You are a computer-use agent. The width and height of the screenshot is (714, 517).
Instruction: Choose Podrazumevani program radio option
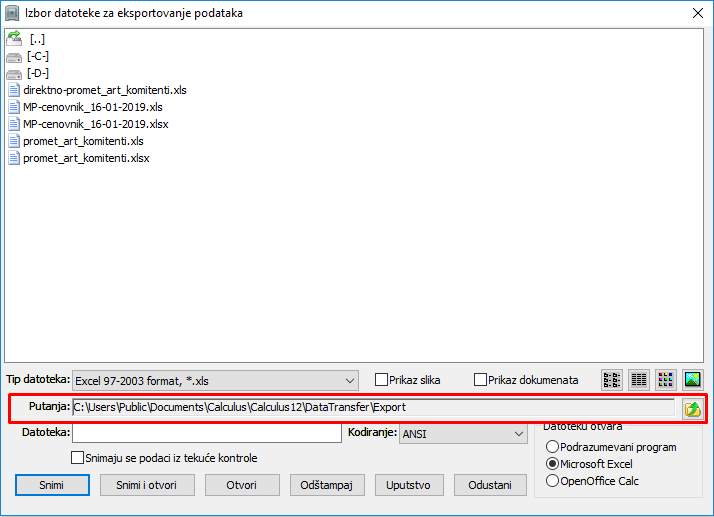[x=552, y=447]
